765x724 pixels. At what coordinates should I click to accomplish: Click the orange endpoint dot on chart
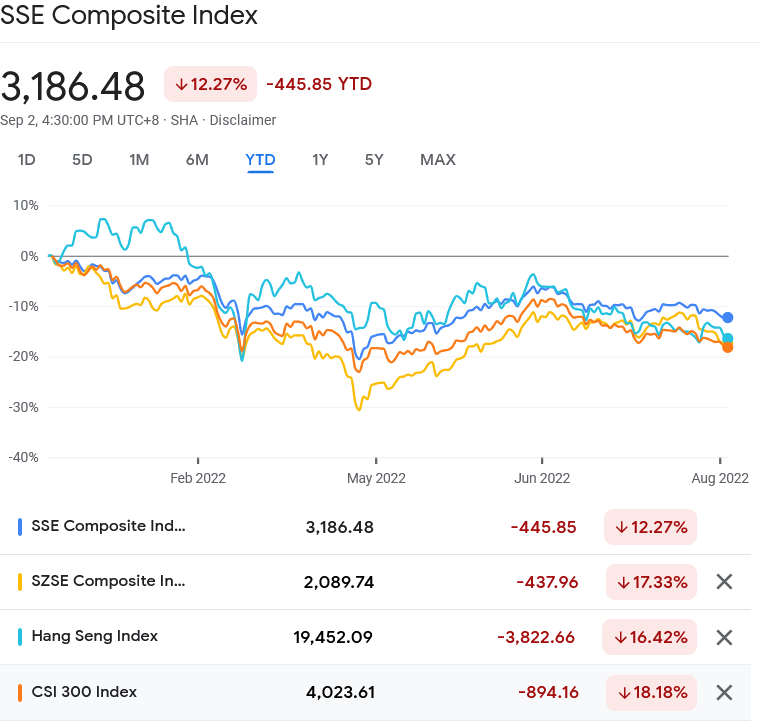point(727,347)
